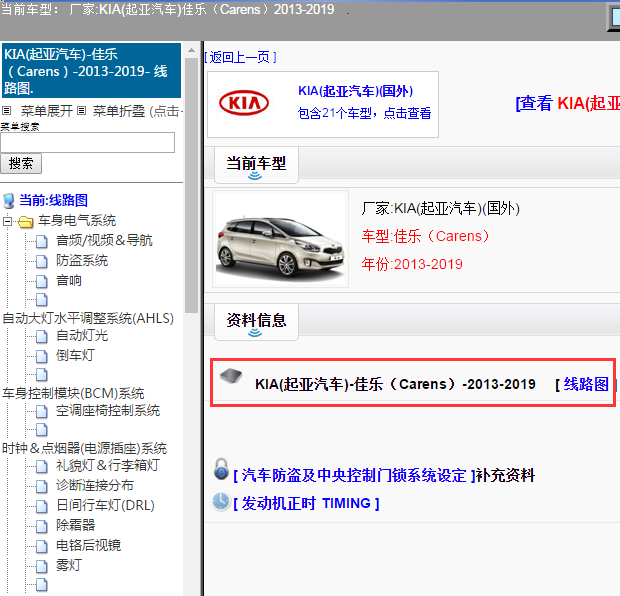Select the 当前车型 tab
The height and width of the screenshot is (596, 620).
click(256, 165)
